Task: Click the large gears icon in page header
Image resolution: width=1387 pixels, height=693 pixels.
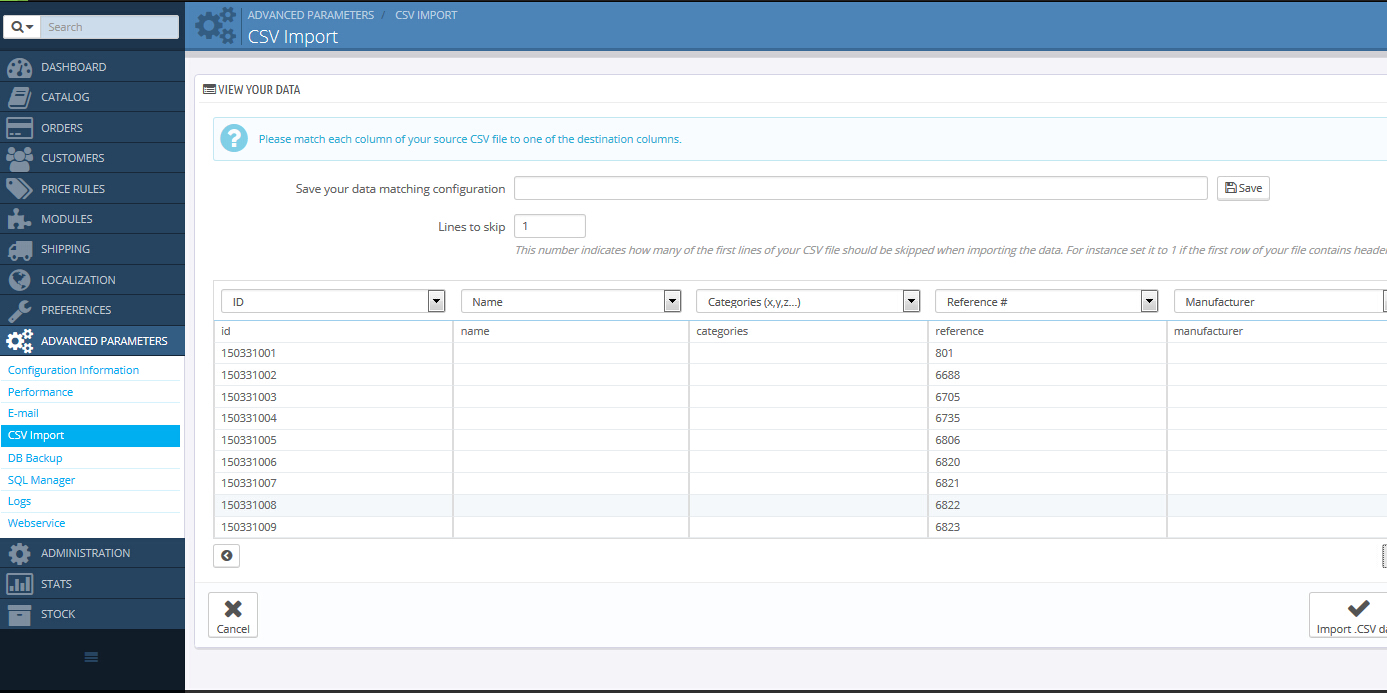Action: click(x=217, y=26)
